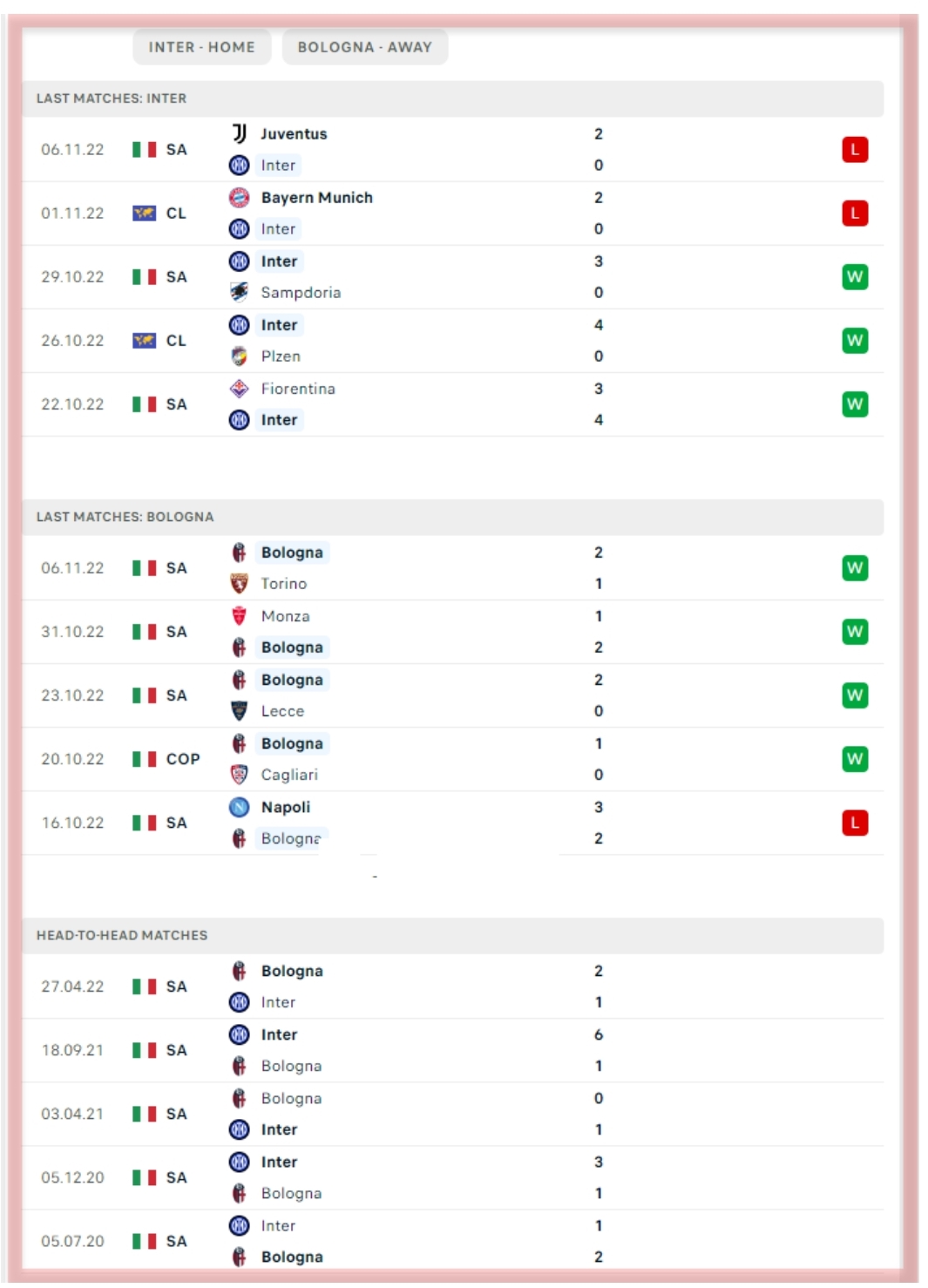Click the Lecce club crest icon
This screenshot has width=928, height=1288.
[239, 711]
